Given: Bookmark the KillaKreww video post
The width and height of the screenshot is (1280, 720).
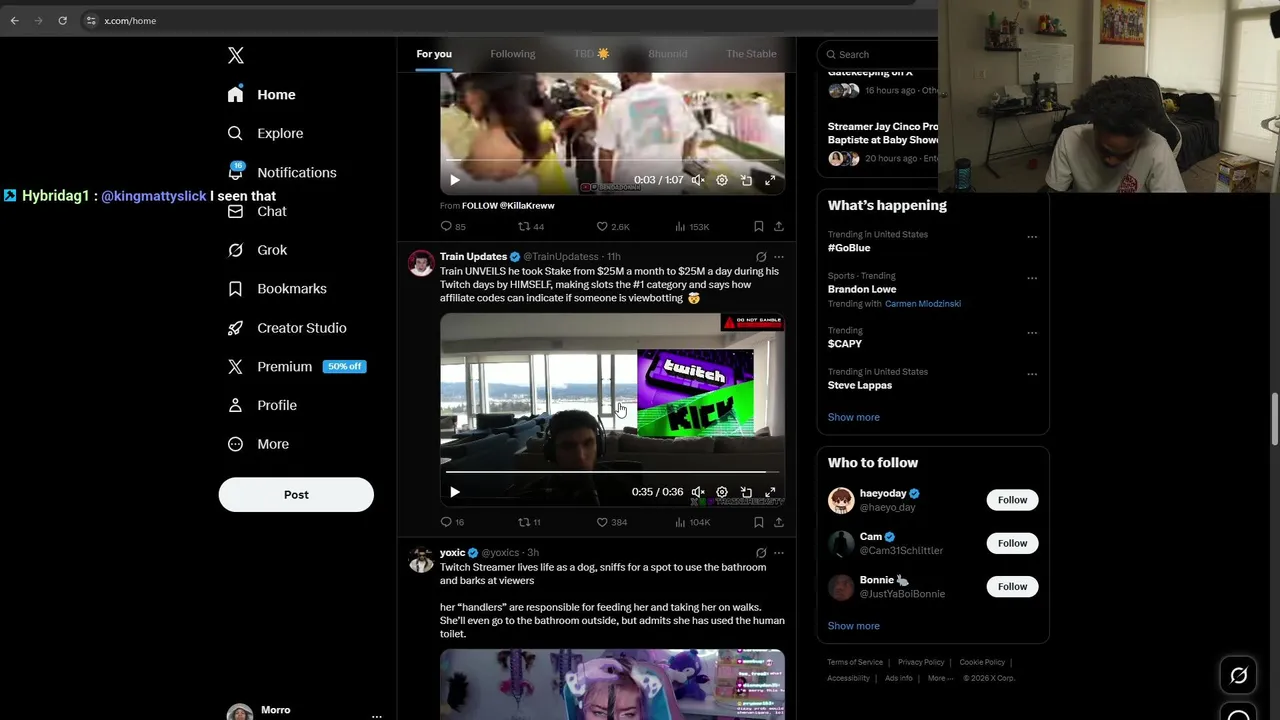Looking at the screenshot, I should click(759, 227).
